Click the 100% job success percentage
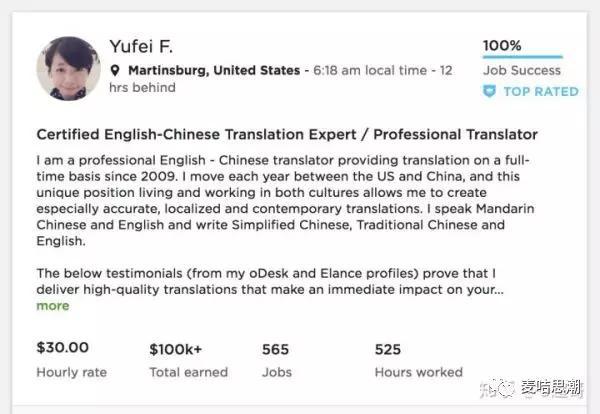Viewport: 600px width, 414px height. pos(502,46)
